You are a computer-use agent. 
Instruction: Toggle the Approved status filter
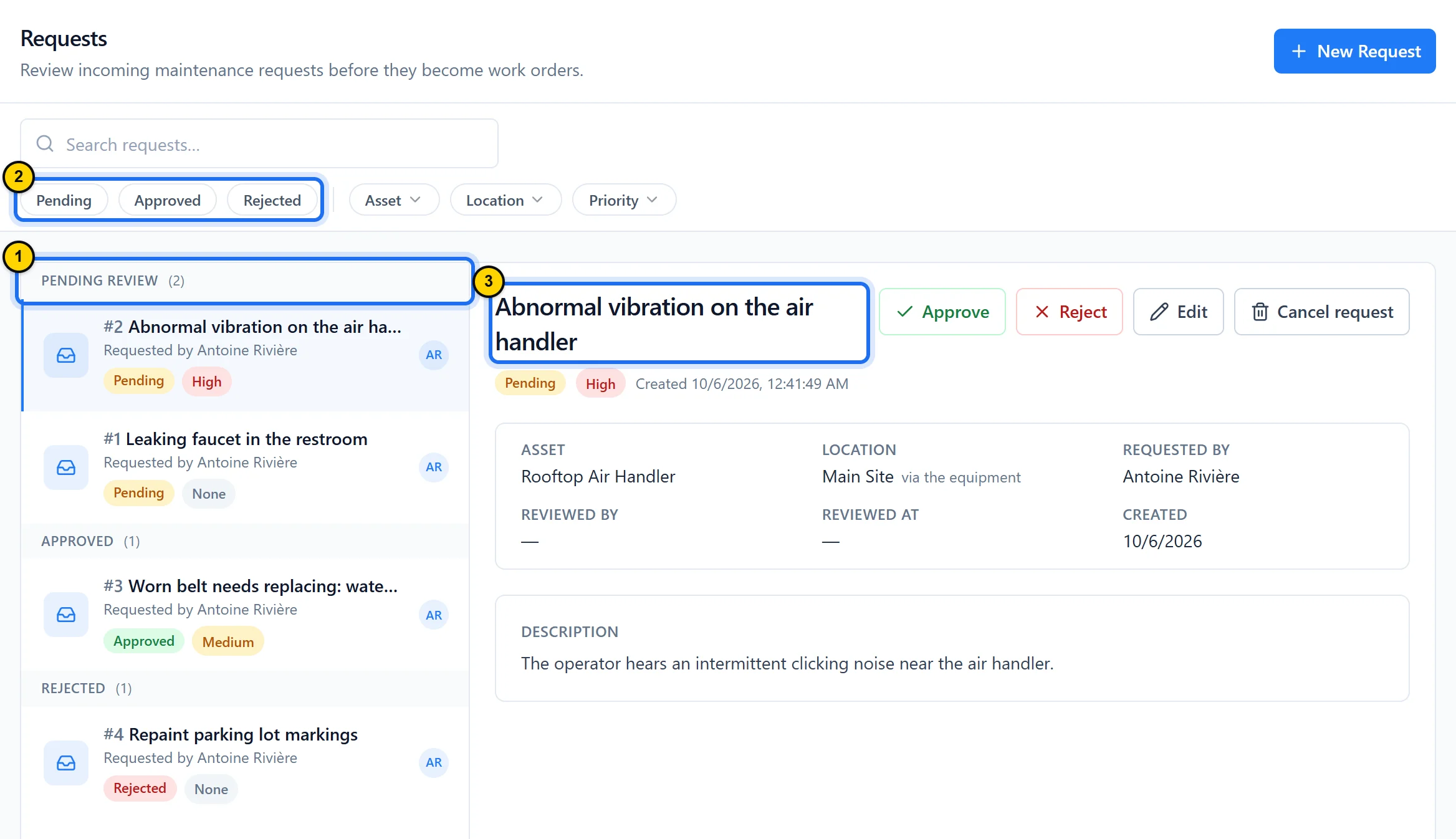click(x=167, y=200)
